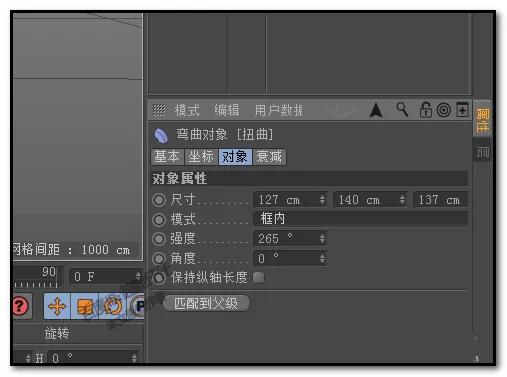Image resolution: width=507 pixels, height=377 pixels.
Task: Switch to the 对象 tab
Action: [235, 157]
